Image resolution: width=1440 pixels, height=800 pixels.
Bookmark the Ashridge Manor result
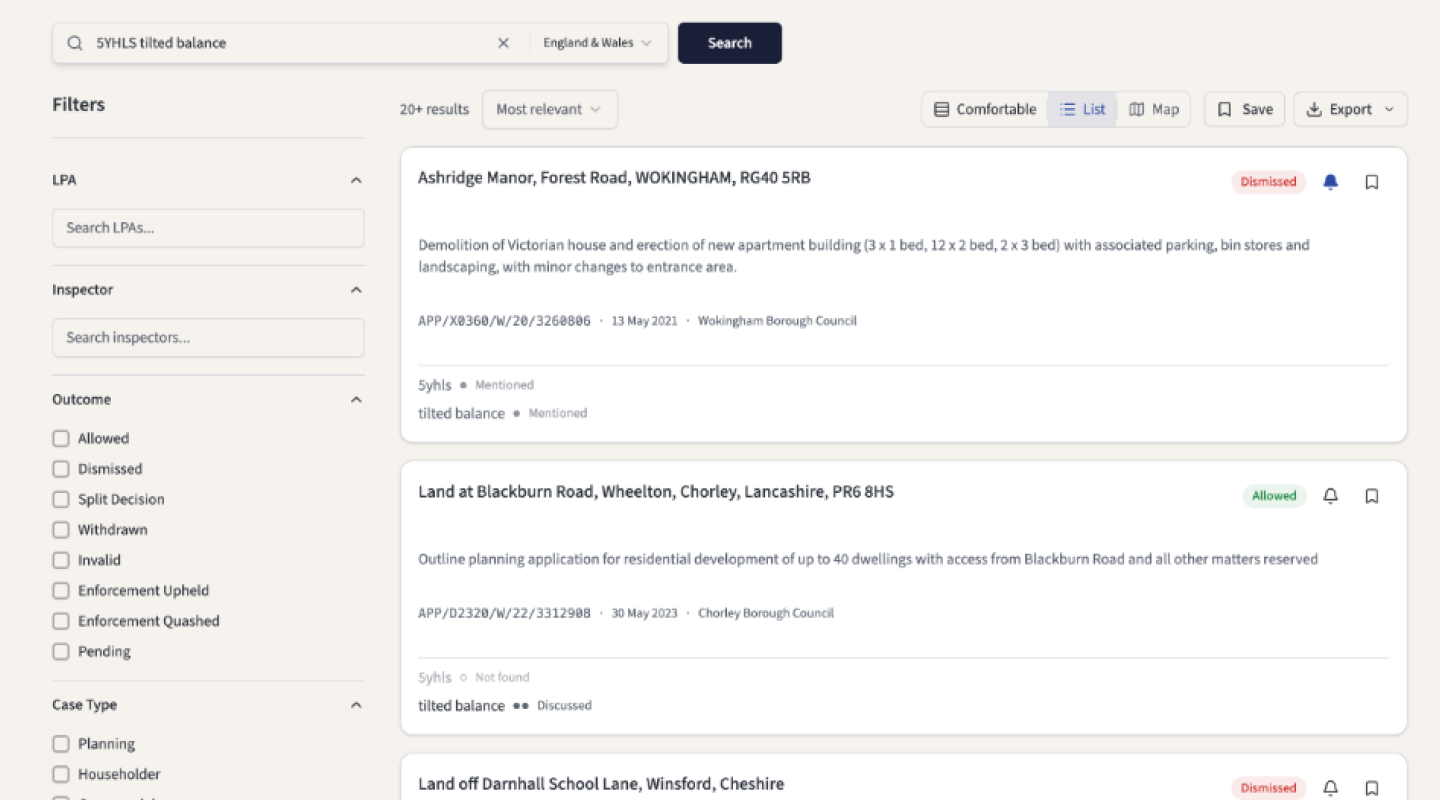tap(1371, 181)
